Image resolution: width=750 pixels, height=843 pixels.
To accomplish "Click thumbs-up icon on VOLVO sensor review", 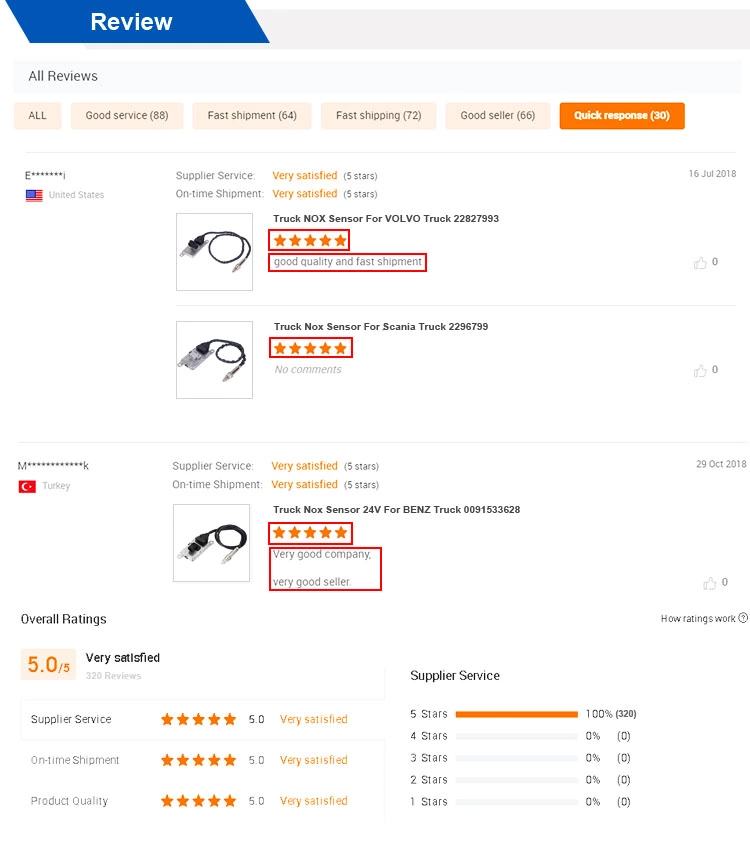I will [x=700, y=263].
